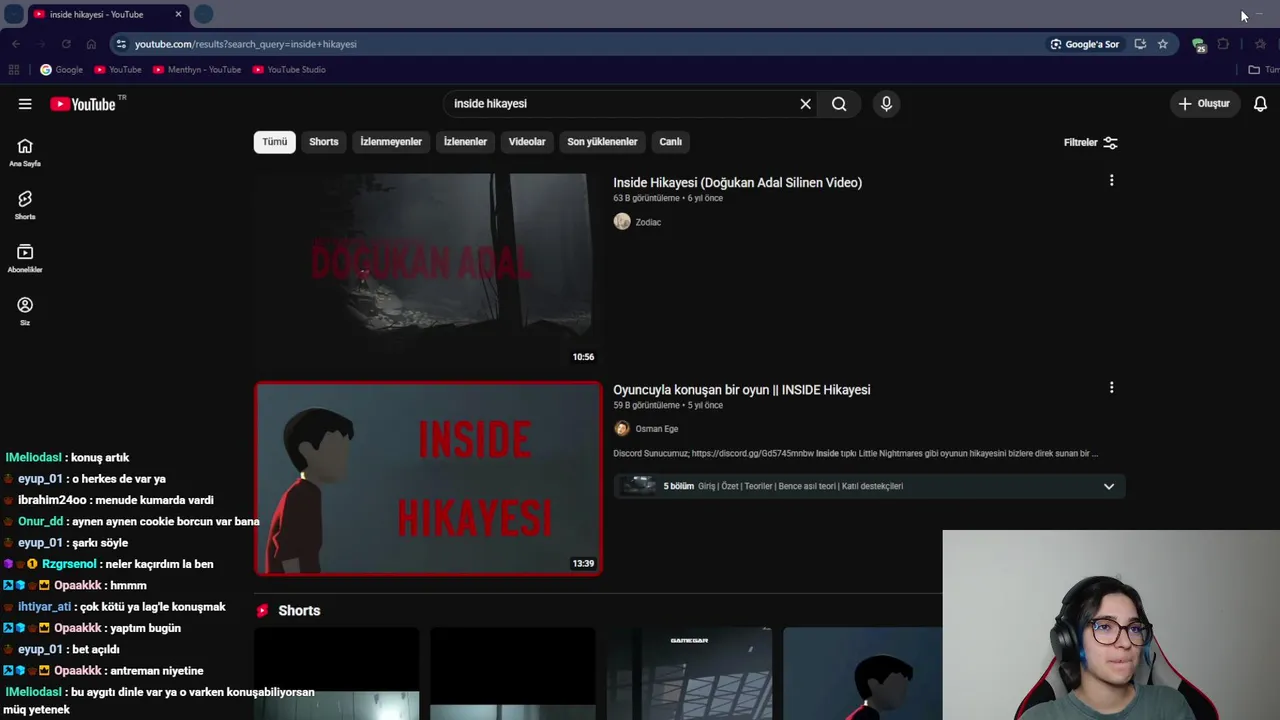Image resolution: width=1280 pixels, height=720 pixels.
Task: Select the Canlı filter chip
Action: [x=670, y=142]
